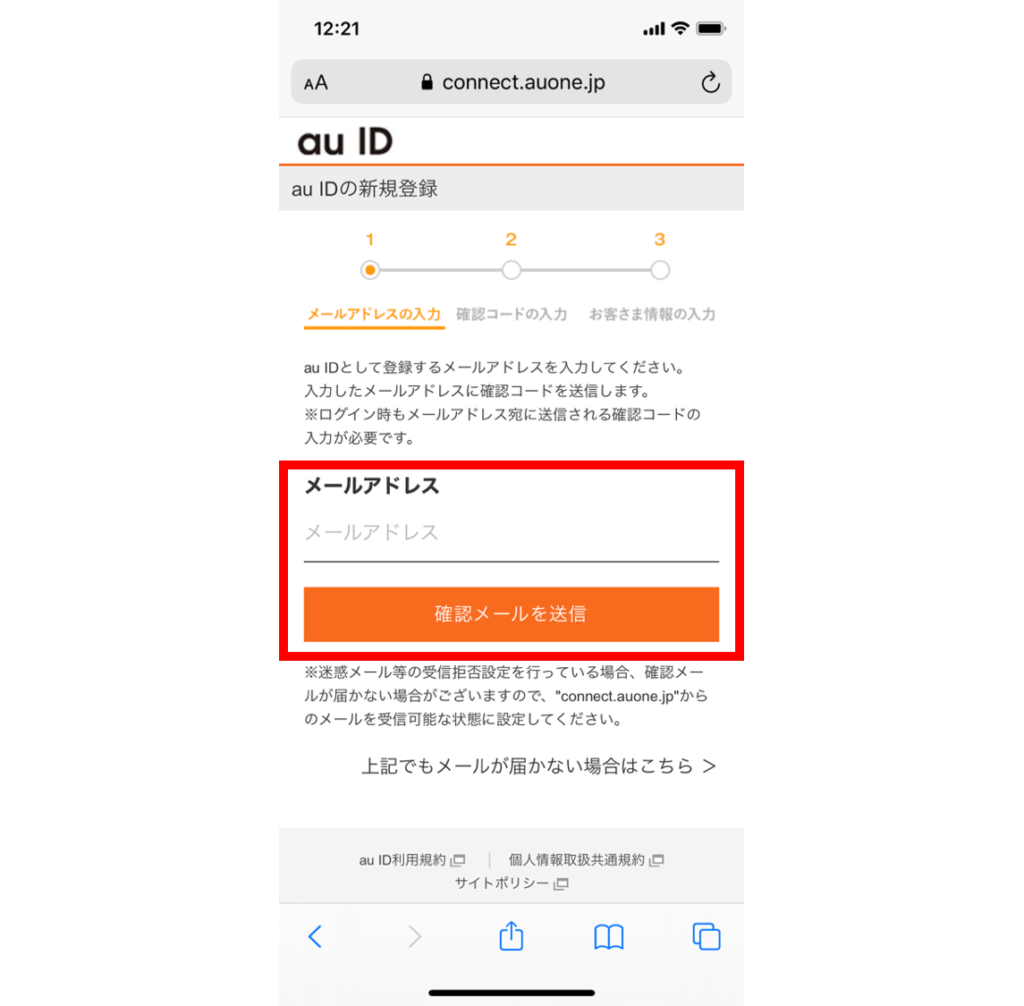Viewport: 1024px width, 1006px height.
Task: Go back with Safari back arrow
Action: coord(315,936)
